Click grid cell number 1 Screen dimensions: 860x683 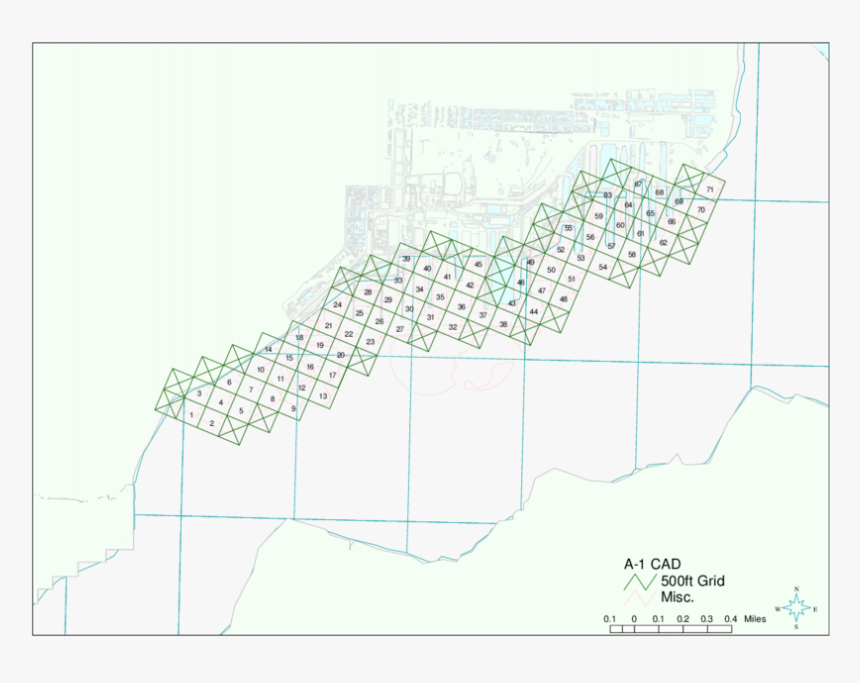(x=191, y=415)
